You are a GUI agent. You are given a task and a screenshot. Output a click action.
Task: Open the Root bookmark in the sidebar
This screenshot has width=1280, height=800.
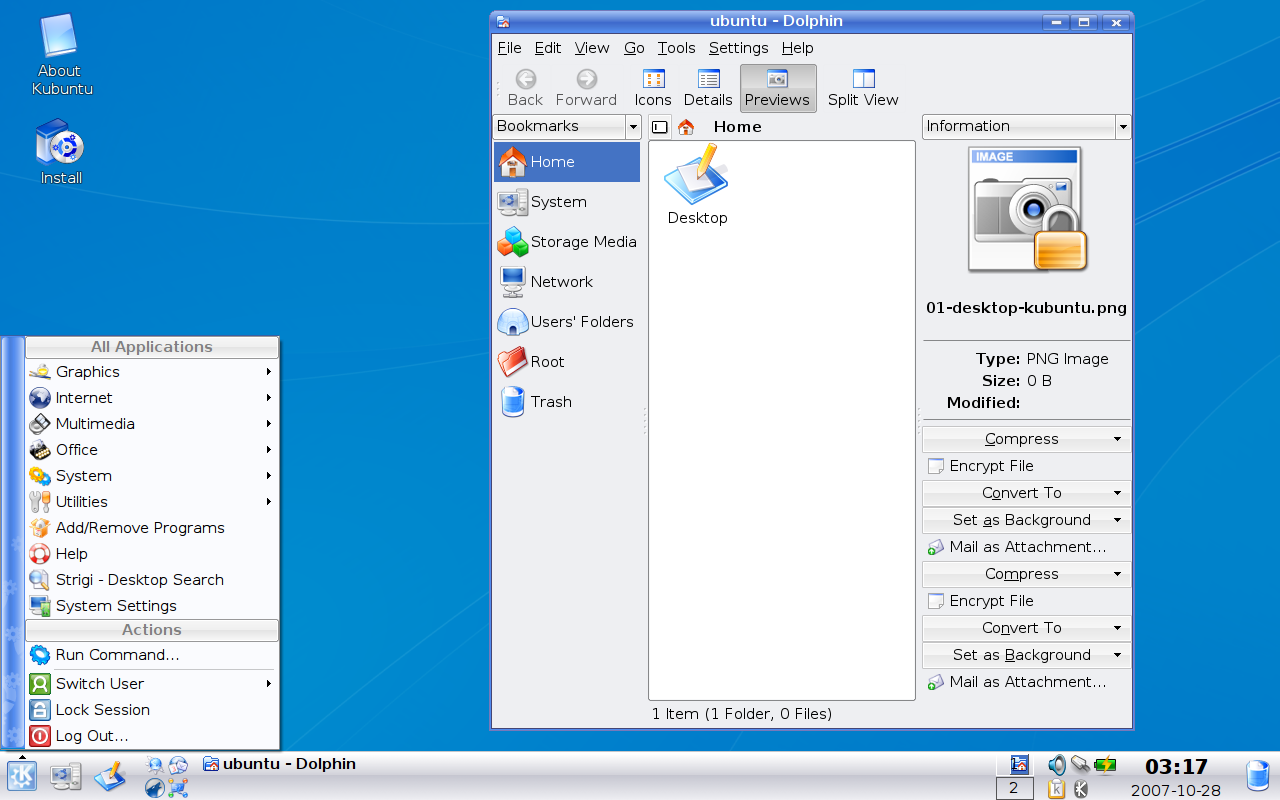567,362
